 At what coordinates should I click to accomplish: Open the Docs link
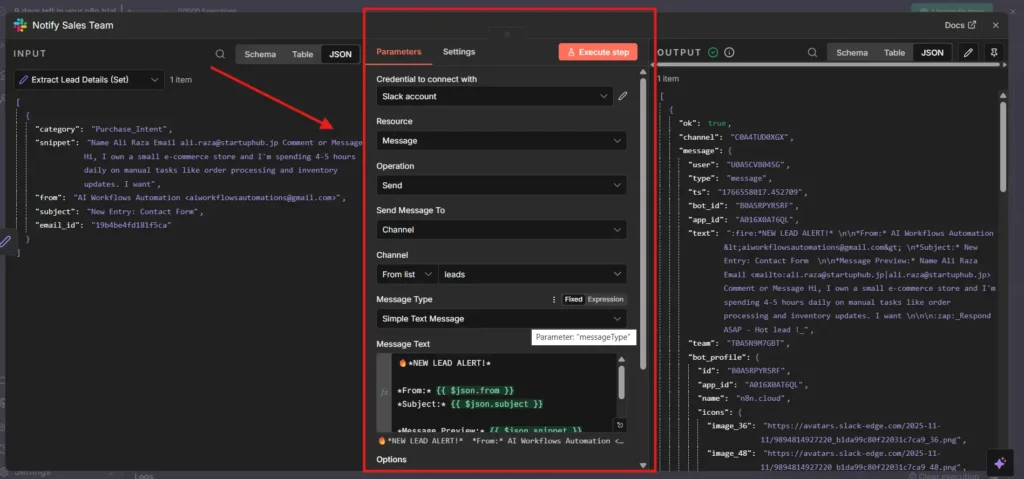point(960,25)
